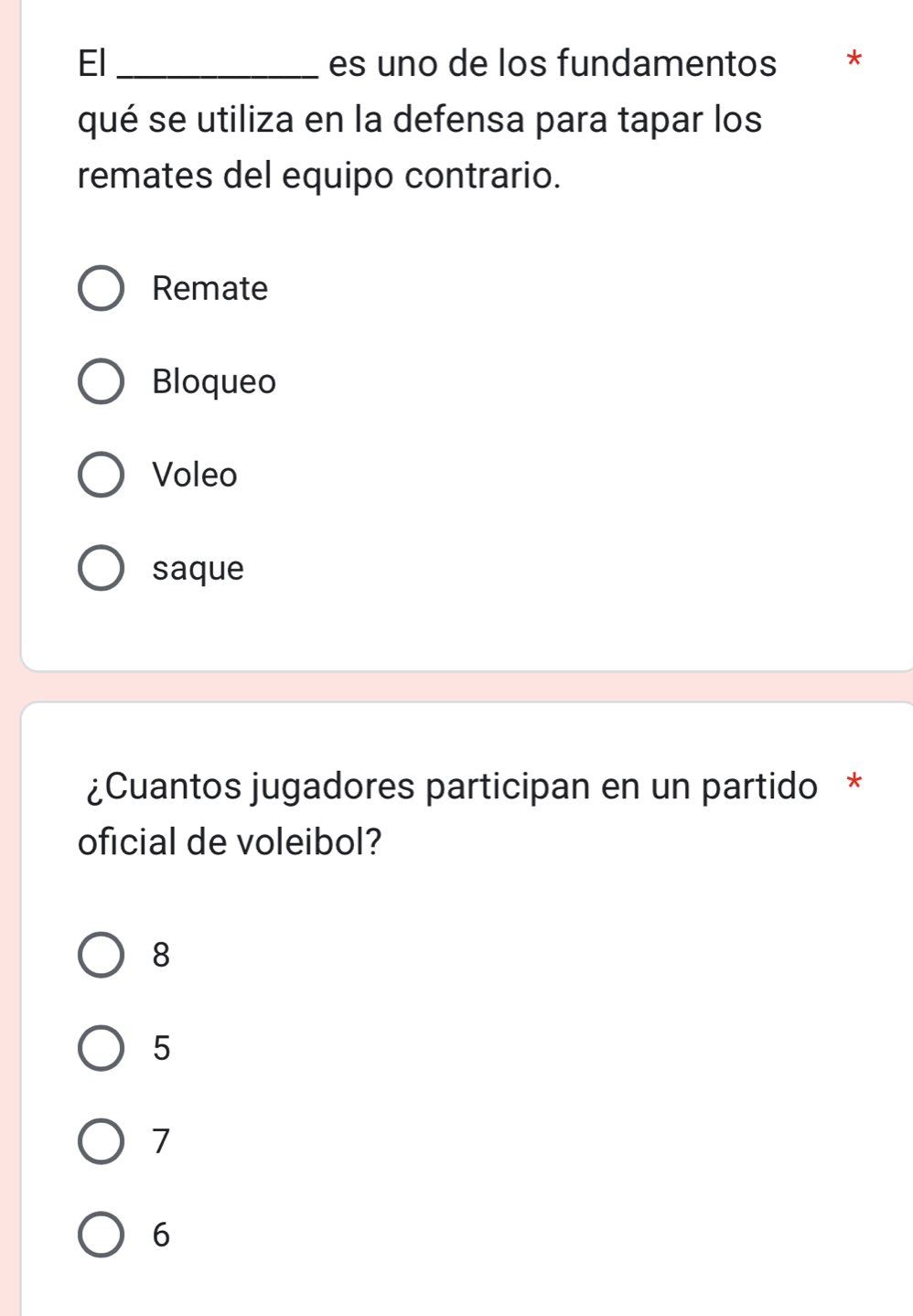
Task: Mark the Voleo radio button
Action: coord(101,475)
